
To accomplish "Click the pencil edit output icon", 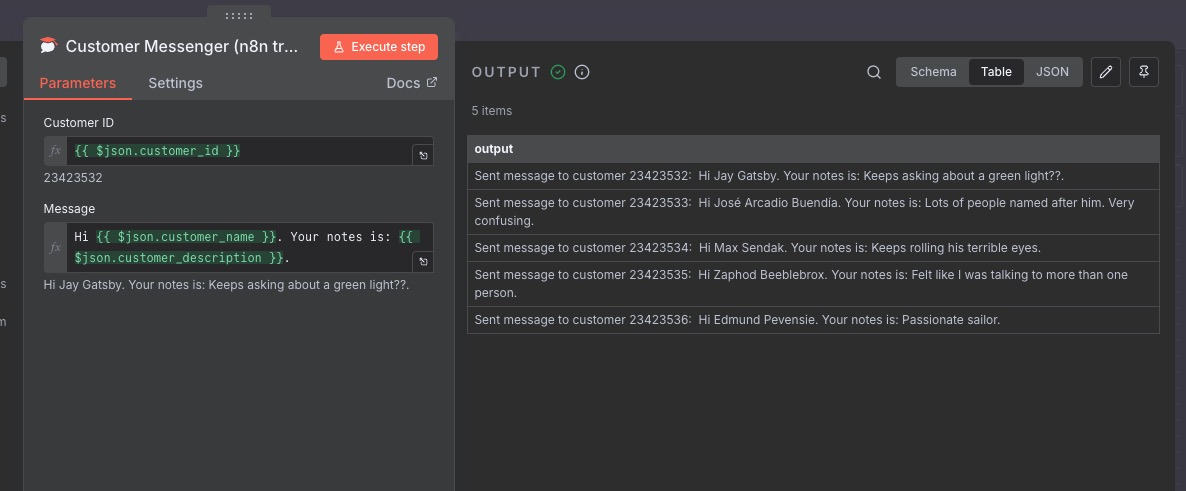I will [x=1105, y=72].
